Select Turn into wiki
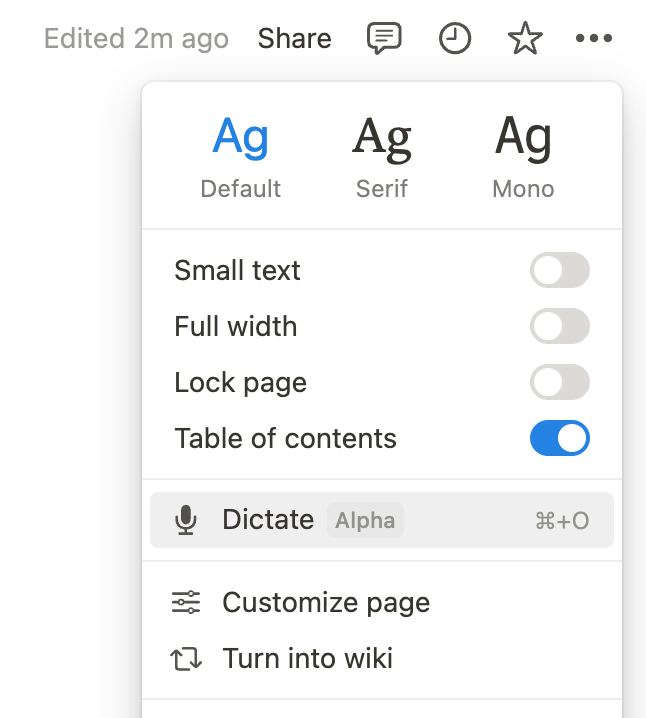The width and height of the screenshot is (646, 718). [x=382, y=658]
